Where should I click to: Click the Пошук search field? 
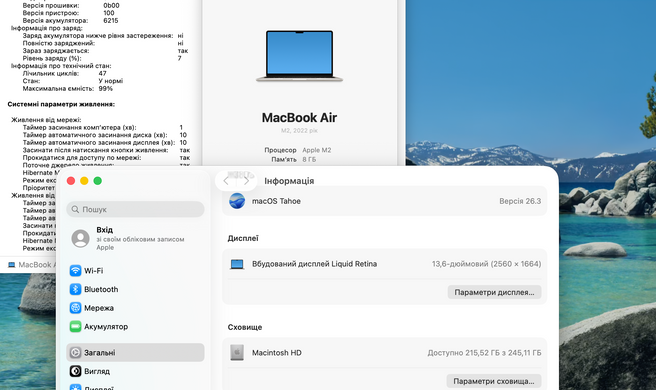(x=135, y=209)
